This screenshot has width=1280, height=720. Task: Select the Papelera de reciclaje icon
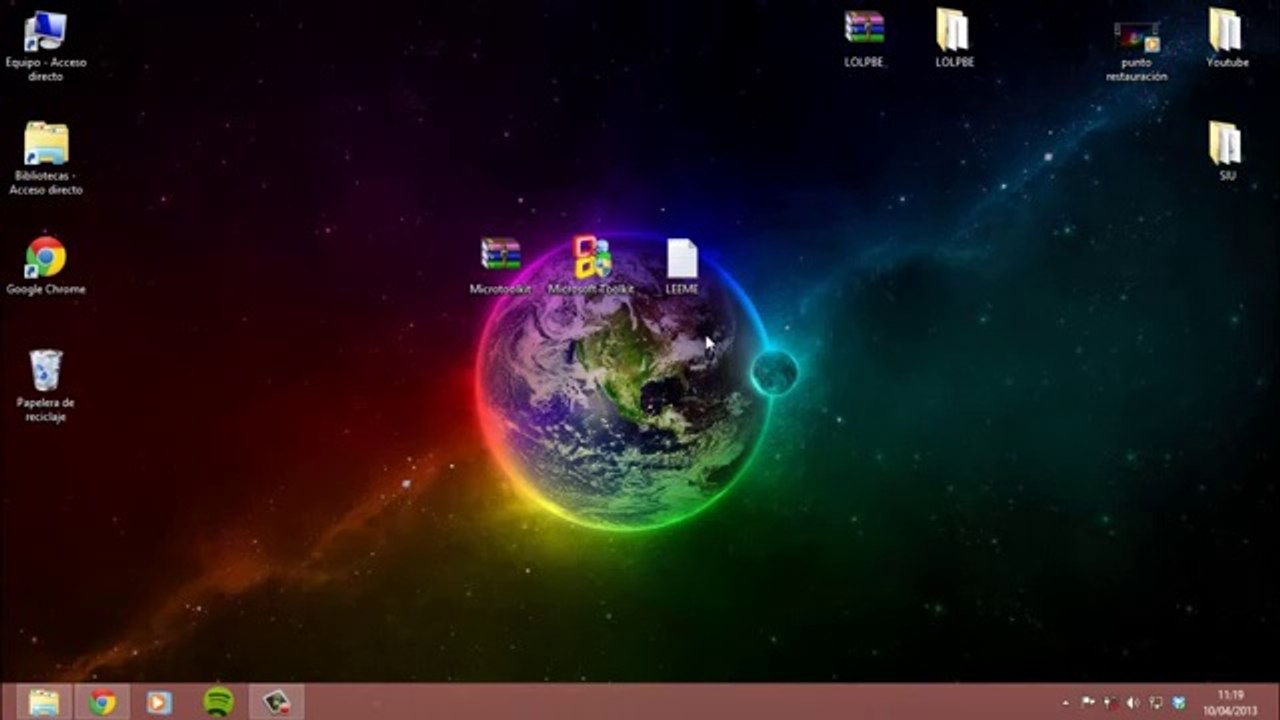(46, 385)
